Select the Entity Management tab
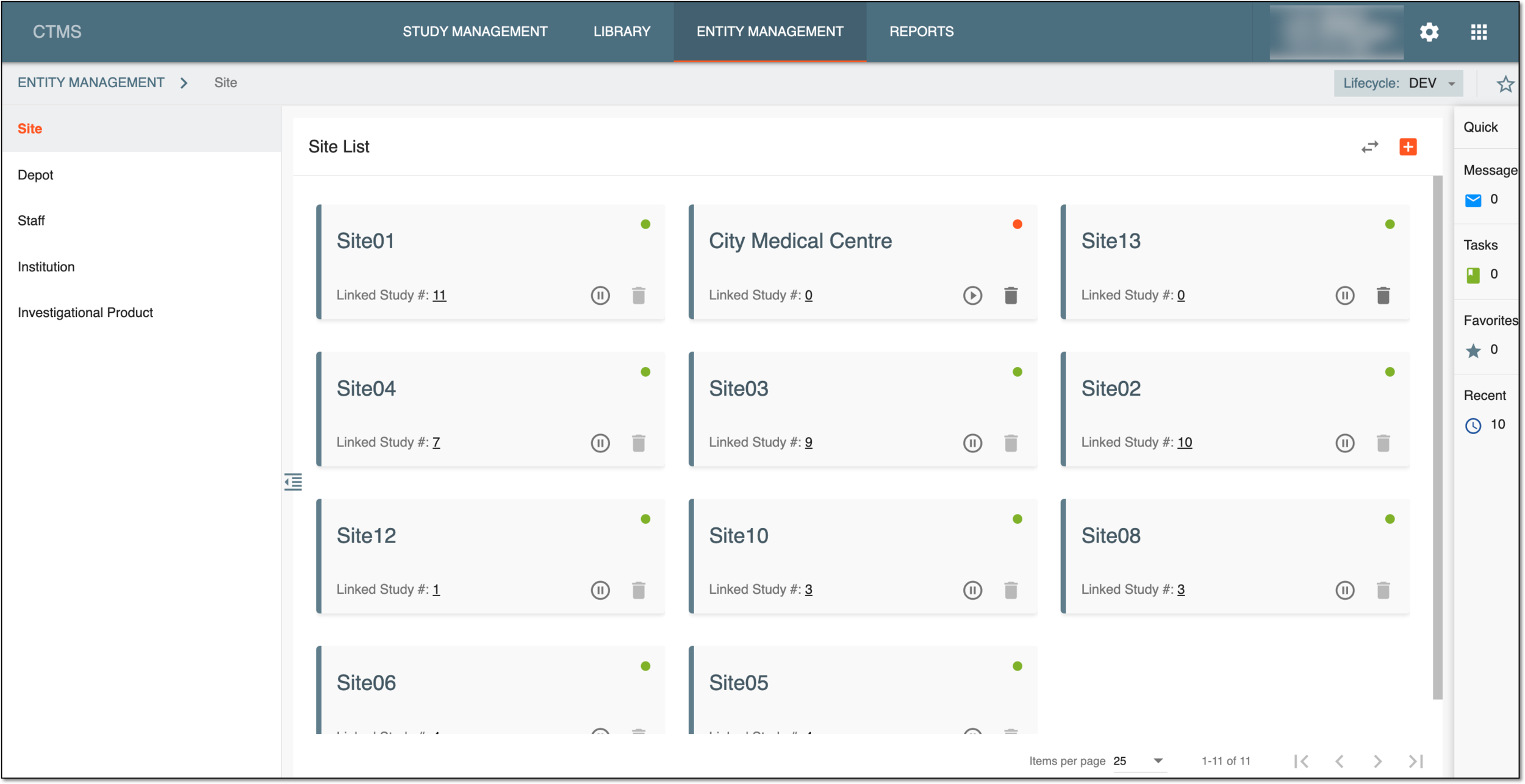 770,32
